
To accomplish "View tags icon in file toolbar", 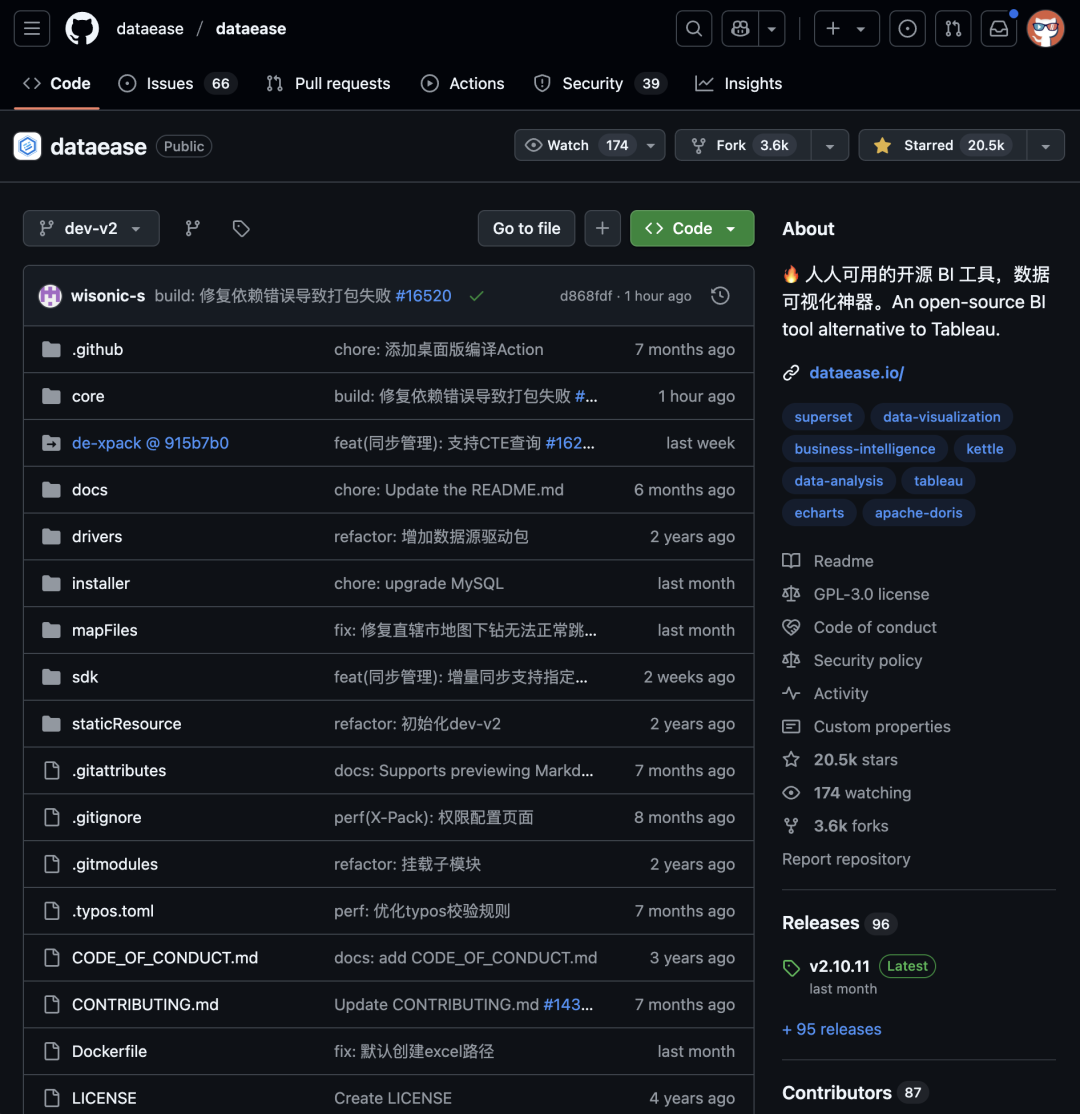I will [x=241, y=228].
